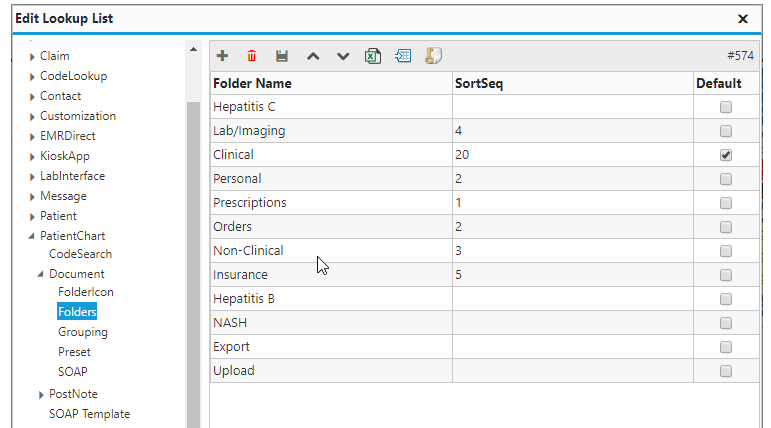Expand the PostNote tree node
Image resolution: width=771 pixels, height=428 pixels.
click(x=41, y=395)
